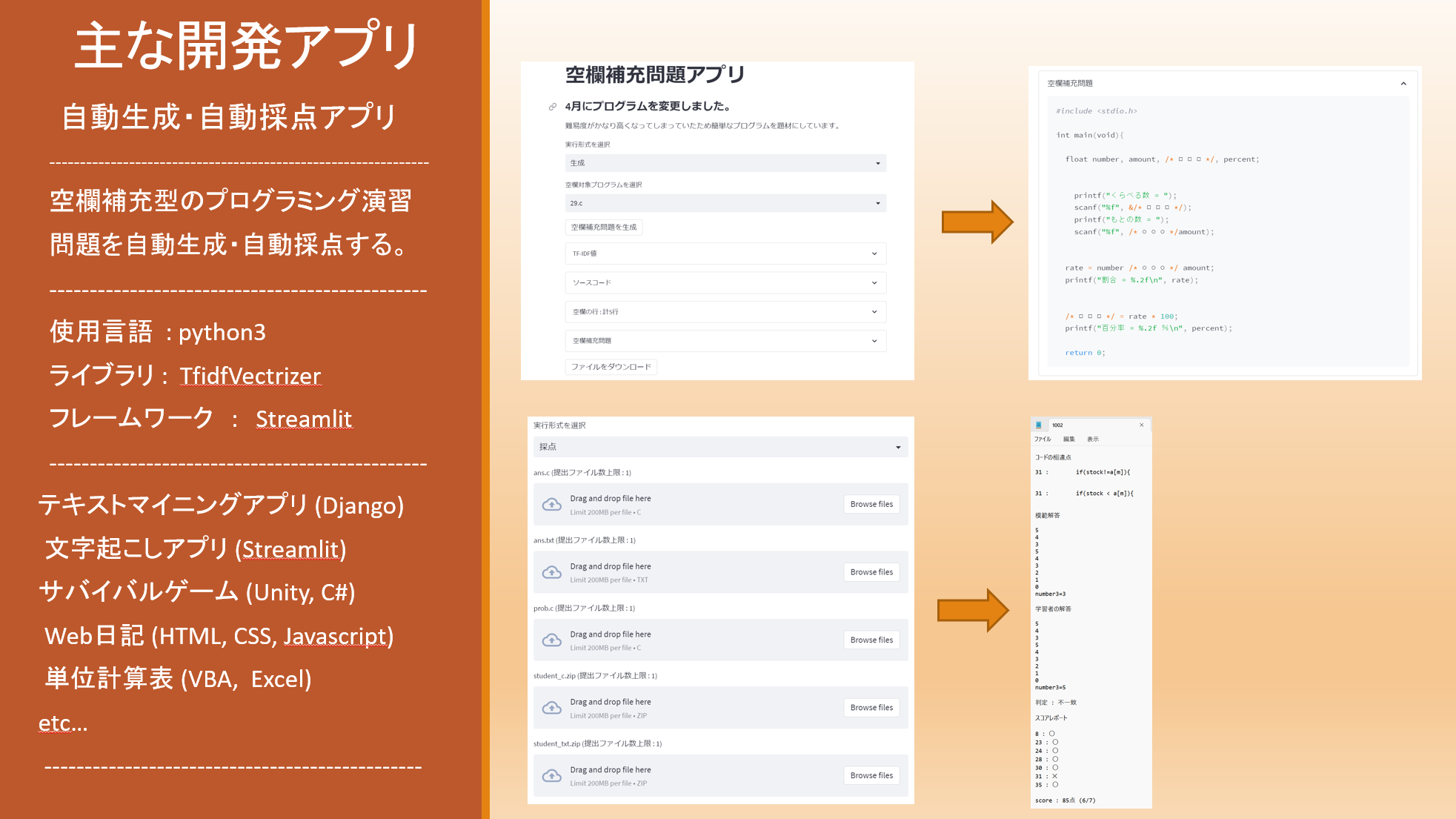Viewport: 1456px width, 819px height.
Task: Click the printf("百分率 = %.2f %%\n", percent); line
Action: point(1148,328)
